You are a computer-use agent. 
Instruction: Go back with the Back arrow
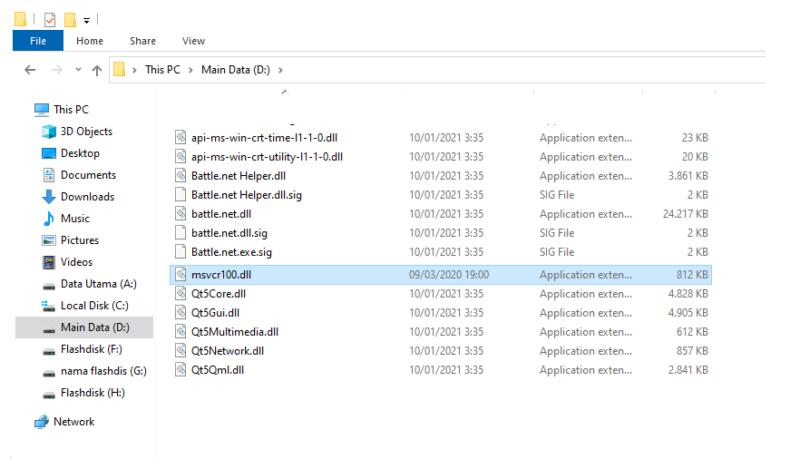click(x=30, y=70)
